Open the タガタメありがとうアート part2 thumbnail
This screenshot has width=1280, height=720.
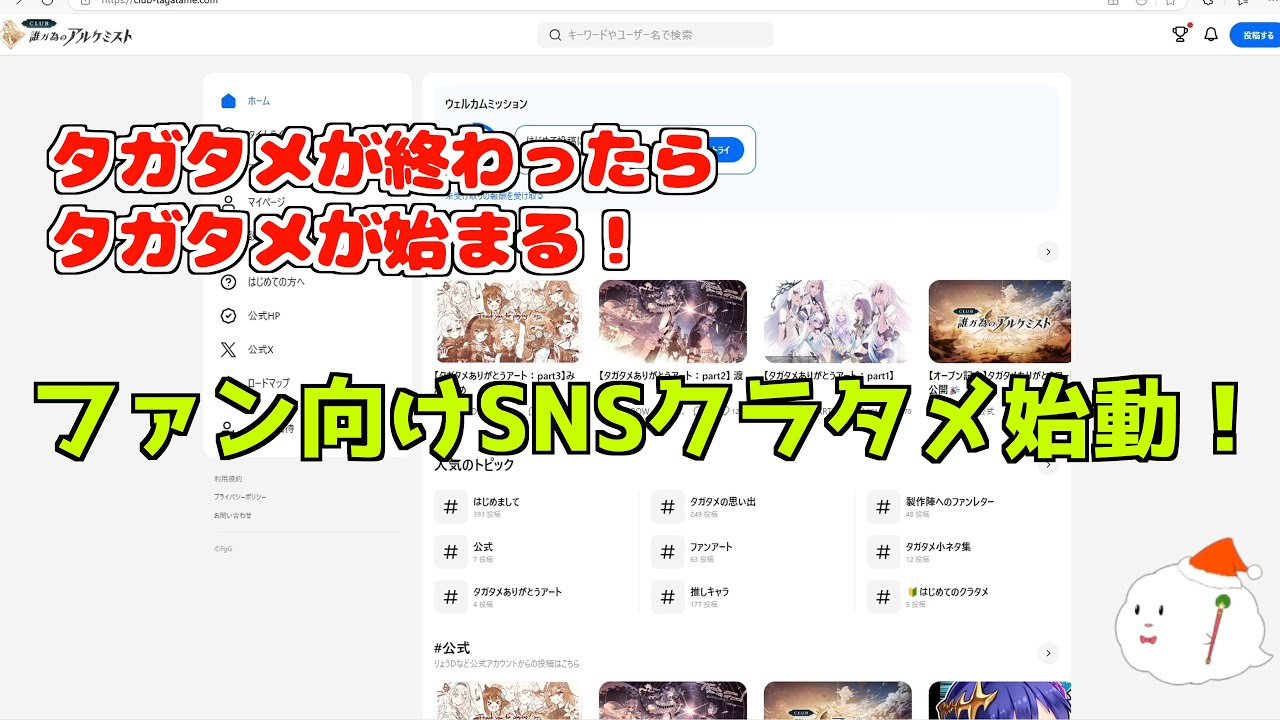click(672, 321)
